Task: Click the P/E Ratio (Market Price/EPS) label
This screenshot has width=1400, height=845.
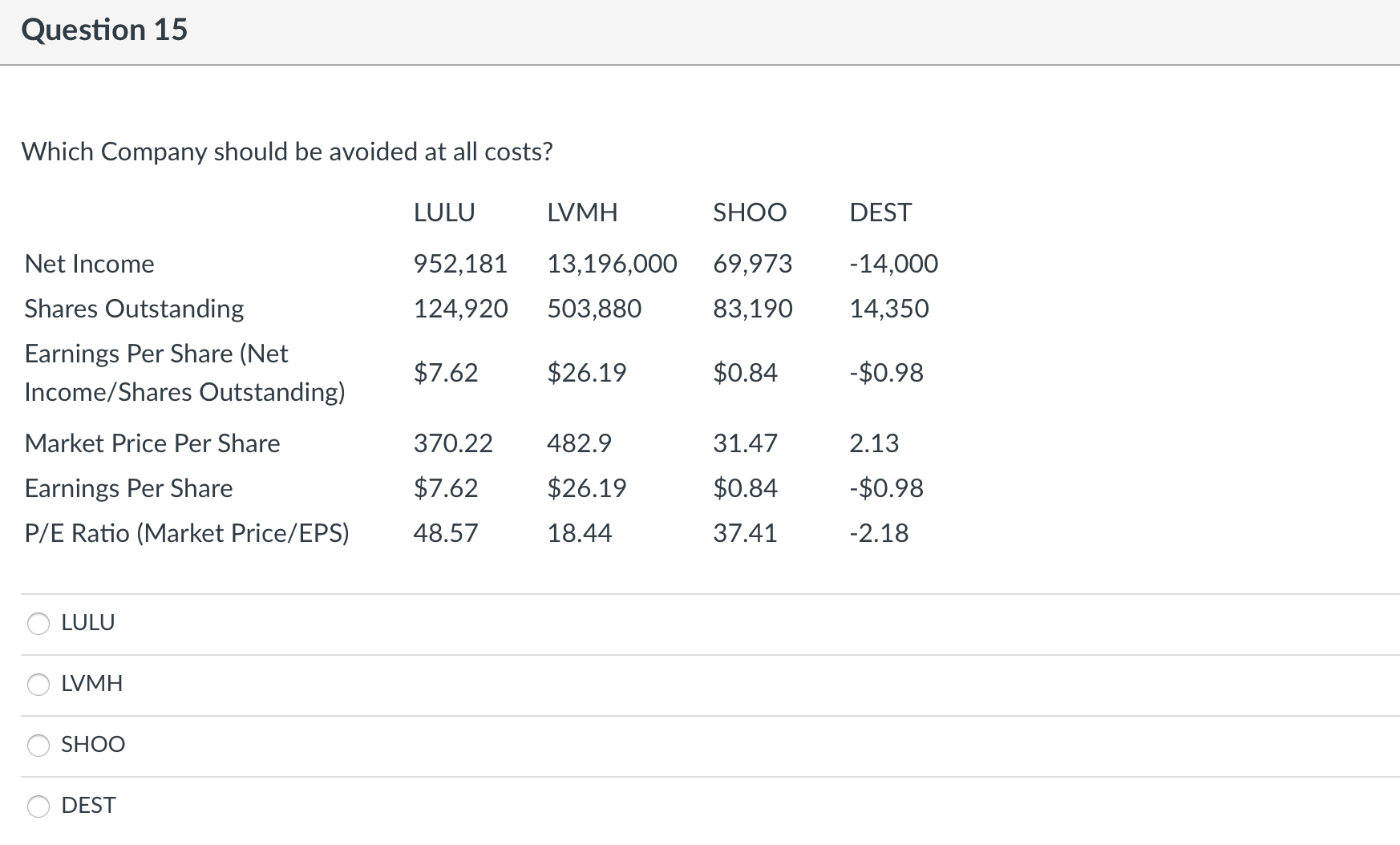Action: (x=187, y=533)
